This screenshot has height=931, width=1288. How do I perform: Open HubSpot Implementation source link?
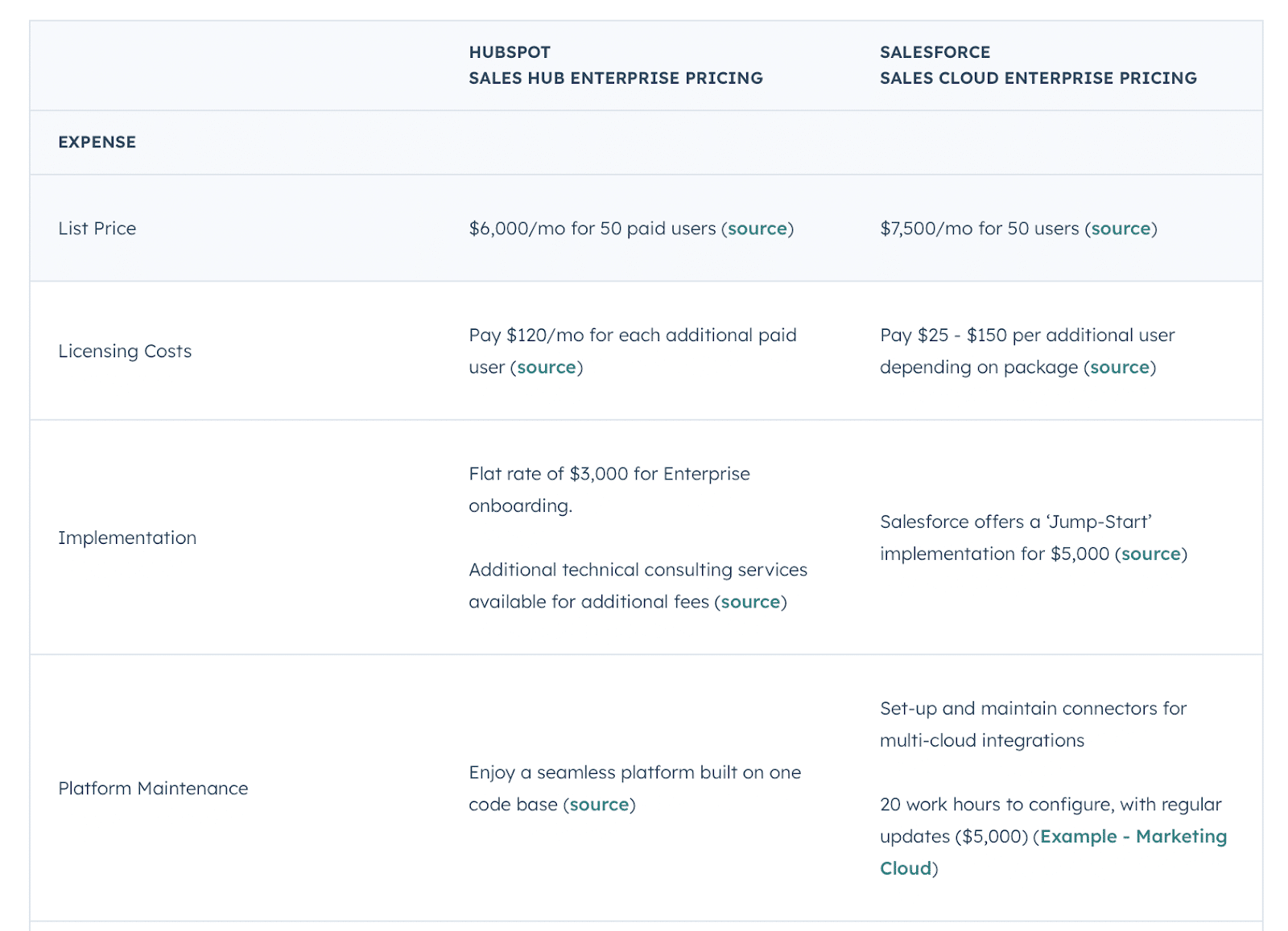[x=750, y=602]
